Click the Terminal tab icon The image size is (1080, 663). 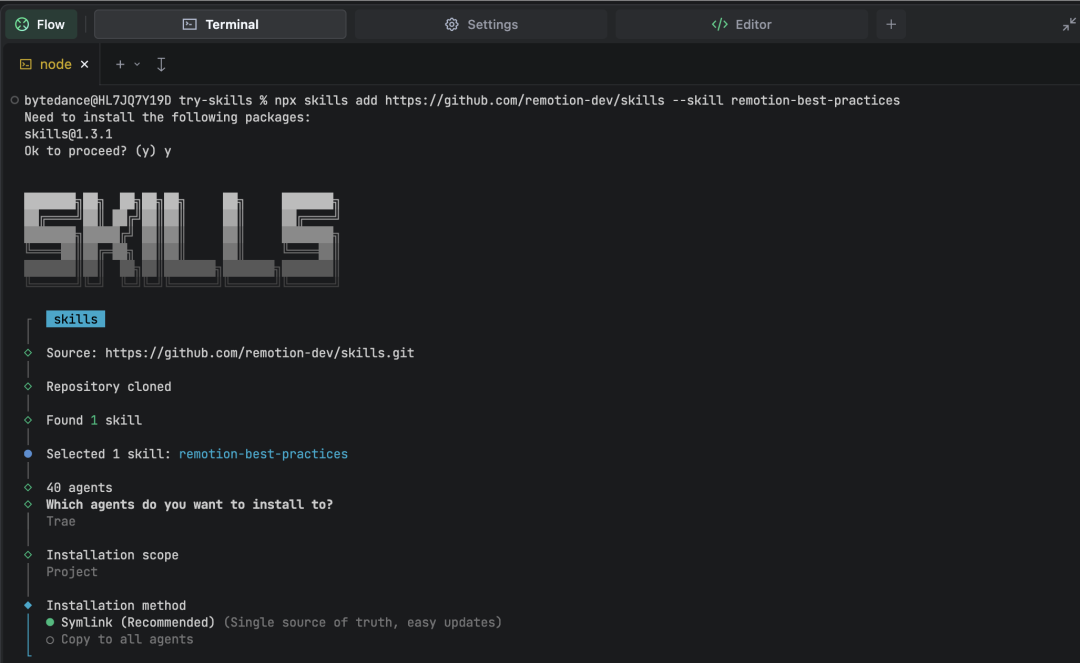point(189,24)
